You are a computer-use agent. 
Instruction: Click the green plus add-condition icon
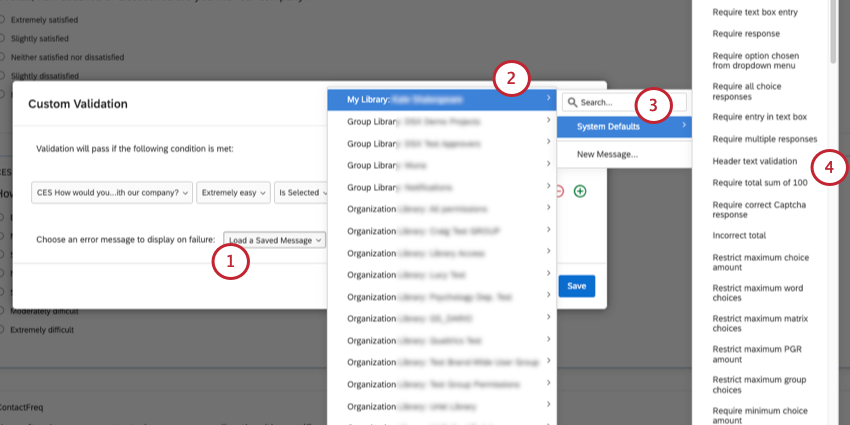pyautogui.click(x=580, y=191)
